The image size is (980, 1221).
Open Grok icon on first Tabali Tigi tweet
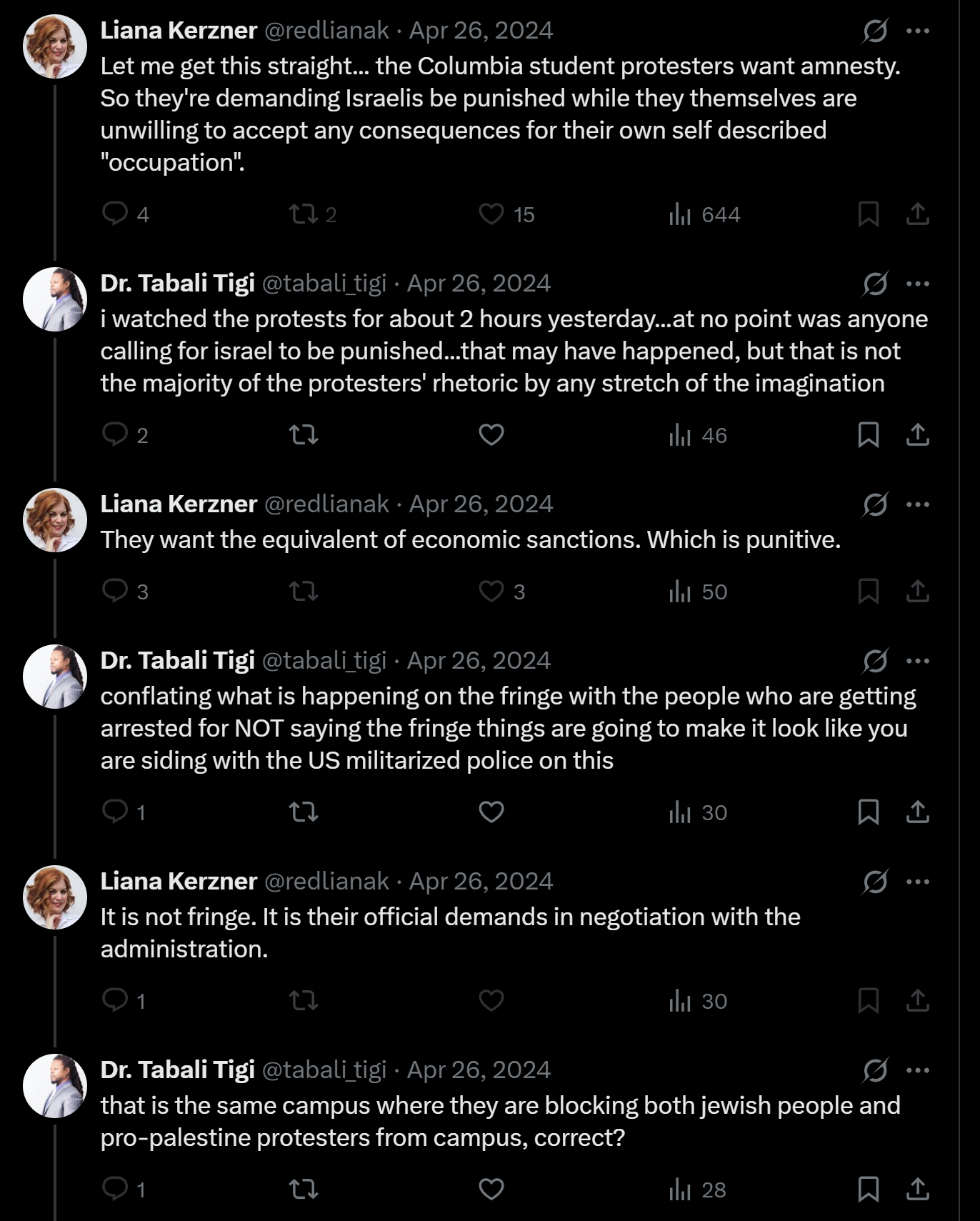point(875,284)
